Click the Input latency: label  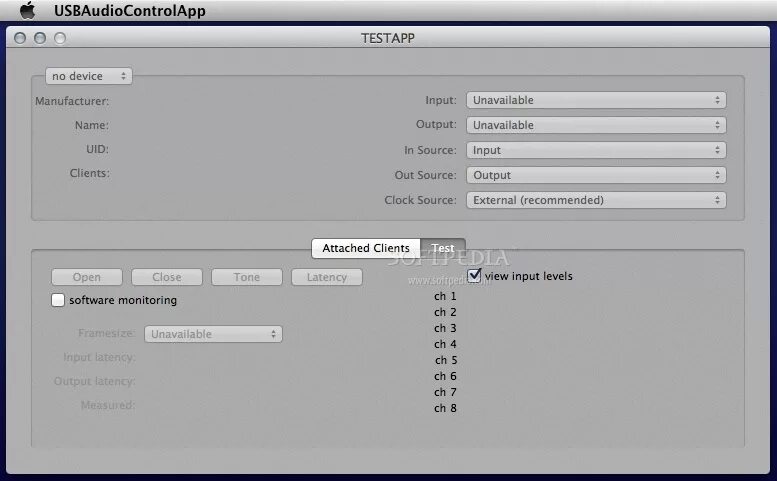[99, 357]
